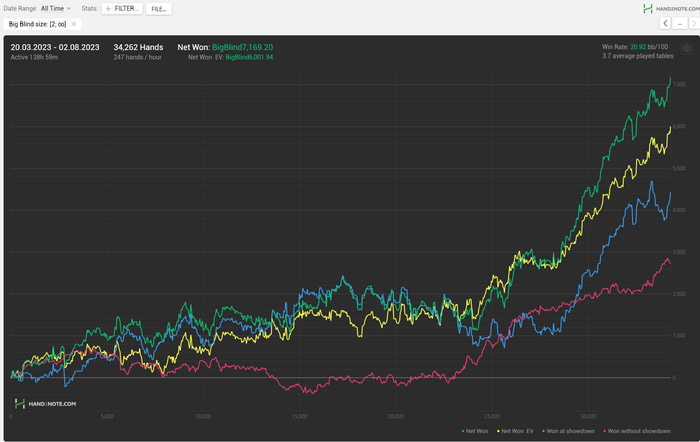Click the 3.7 average played tables text
Screen dimensions: 700x442
click(x=638, y=56)
